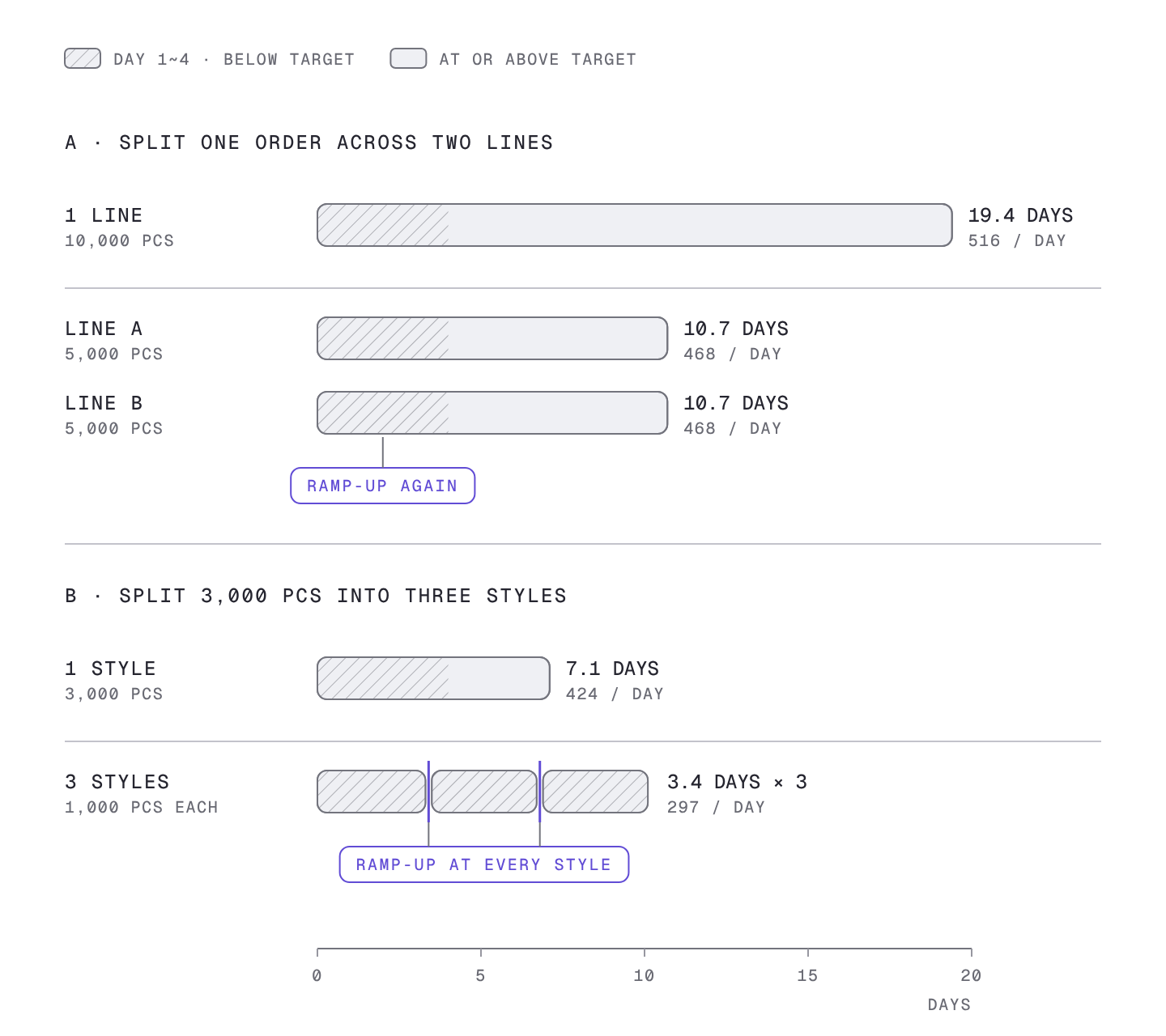Click the '1 LINE' row label
The image size is (1166, 1036).
(104, 215)
